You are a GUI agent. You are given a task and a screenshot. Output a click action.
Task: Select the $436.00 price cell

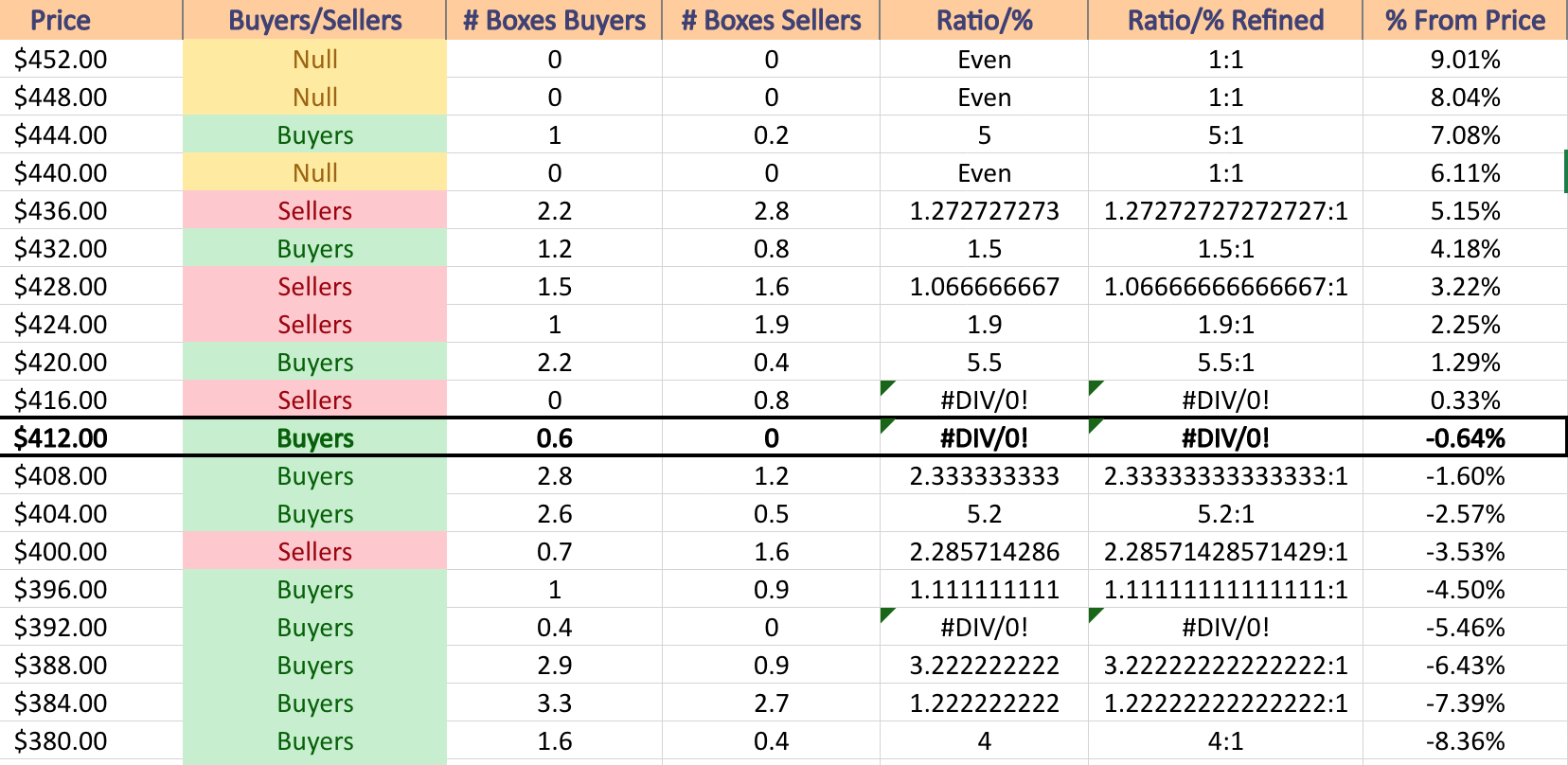[x=91, y=210]
